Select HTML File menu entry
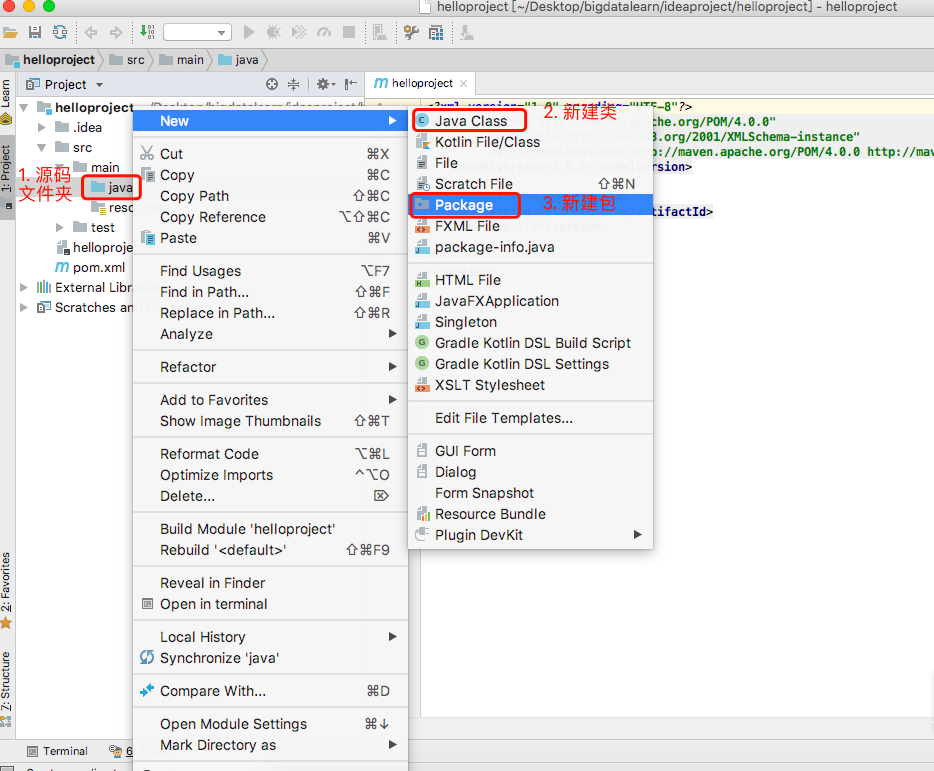Screen dimensions: 934x771 [x=530, y=280]
